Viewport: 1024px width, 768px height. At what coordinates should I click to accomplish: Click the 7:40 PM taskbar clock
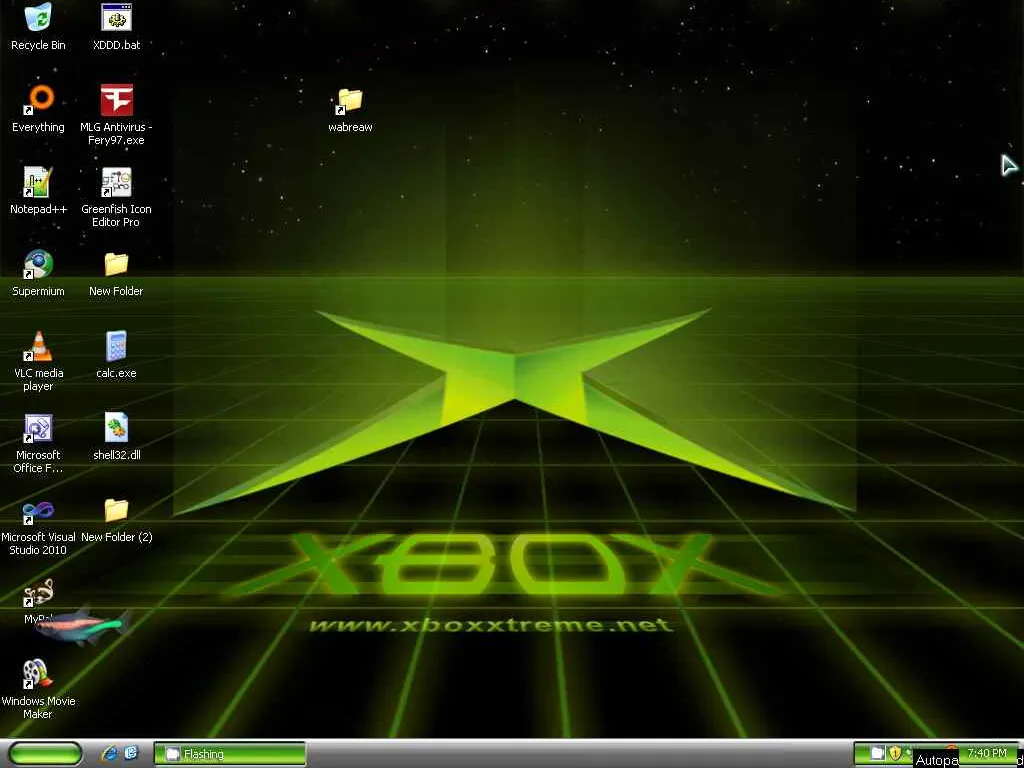pos(987,754)
